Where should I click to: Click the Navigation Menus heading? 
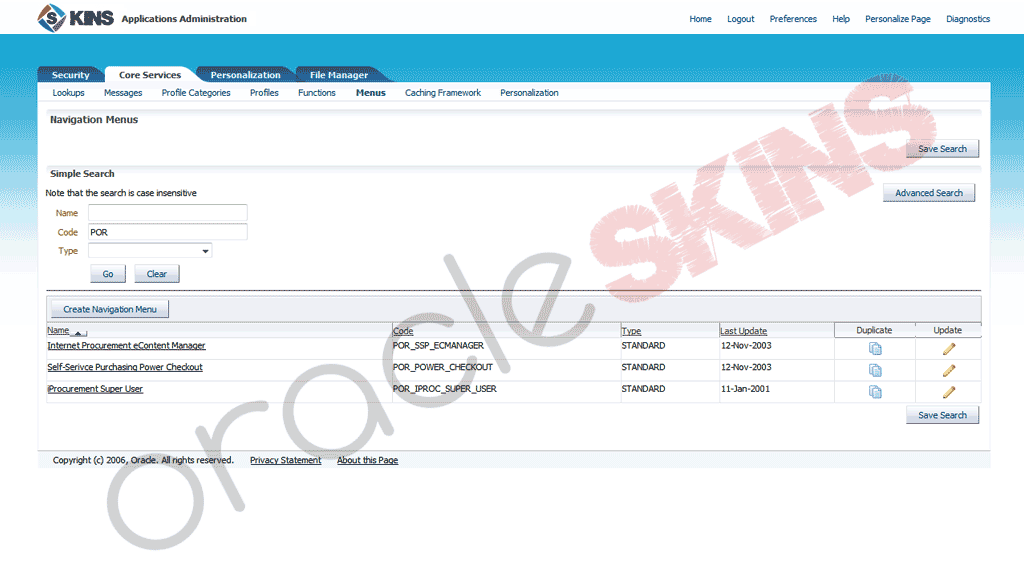[94, 120]
